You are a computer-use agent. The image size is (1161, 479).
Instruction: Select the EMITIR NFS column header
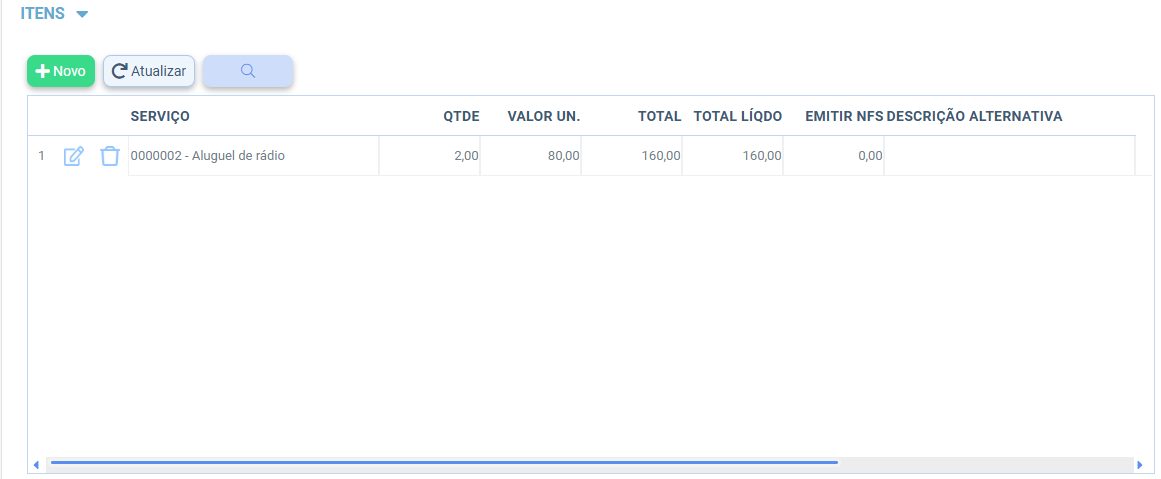843,116
